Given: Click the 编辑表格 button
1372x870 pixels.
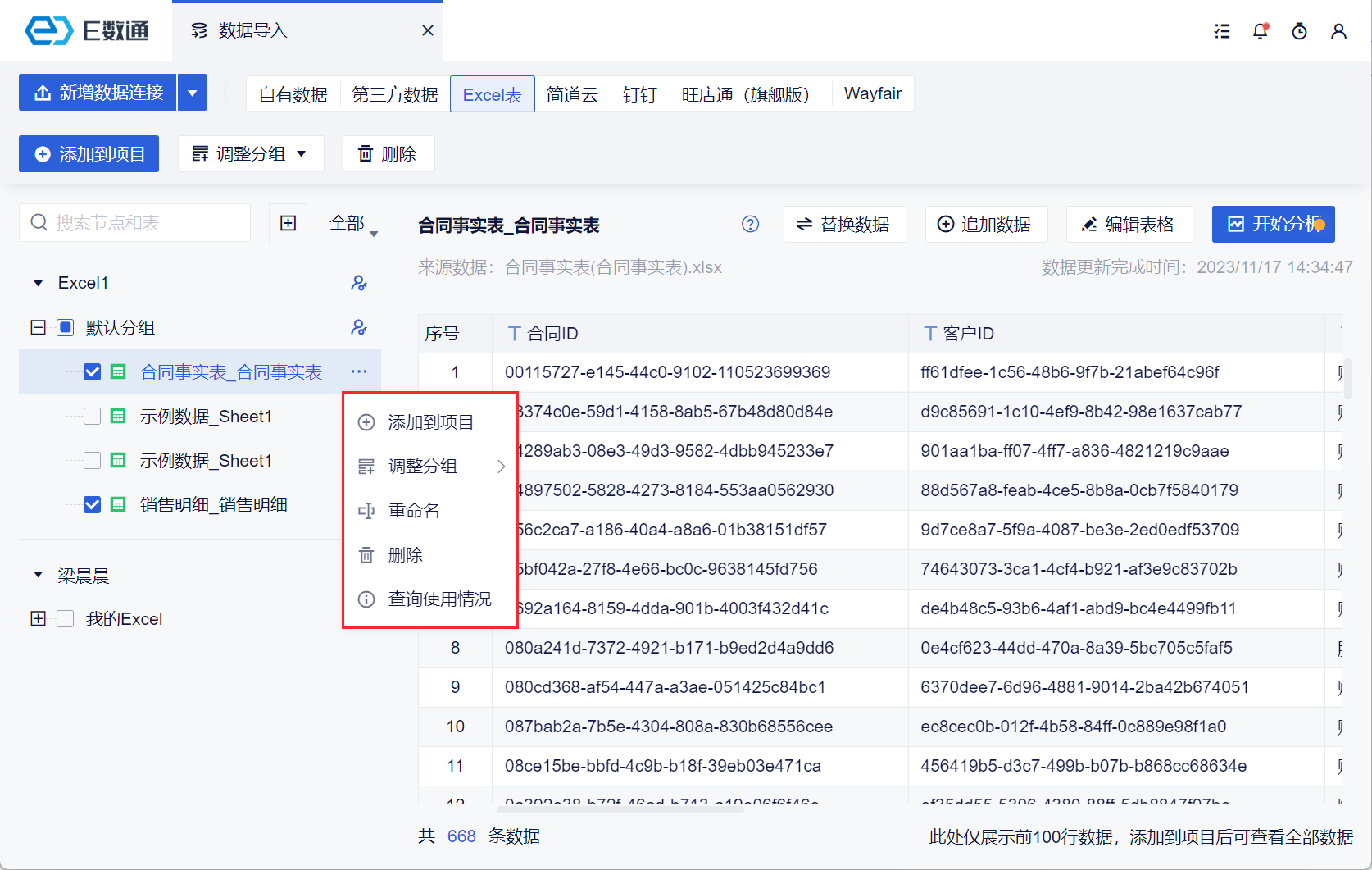Looking at the screenshot, I should (x=1128, y=224).
